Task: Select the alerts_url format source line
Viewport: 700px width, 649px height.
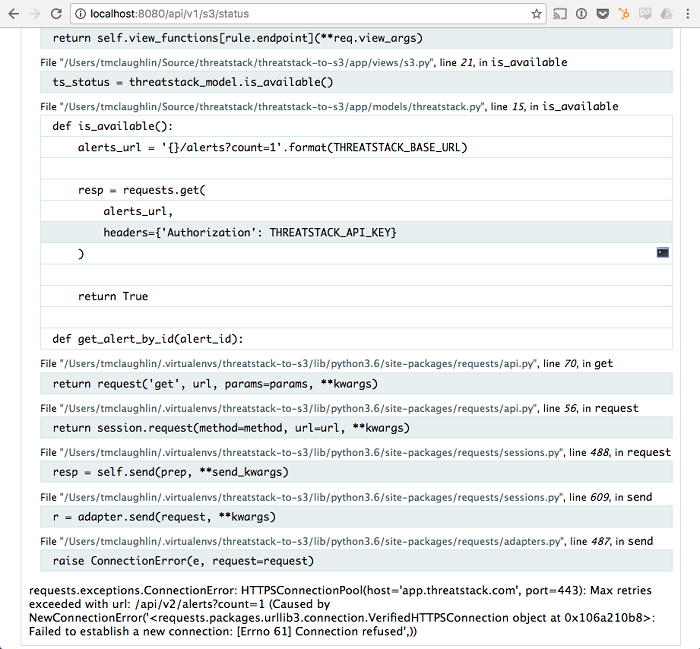Action: [x=356, y=147]
